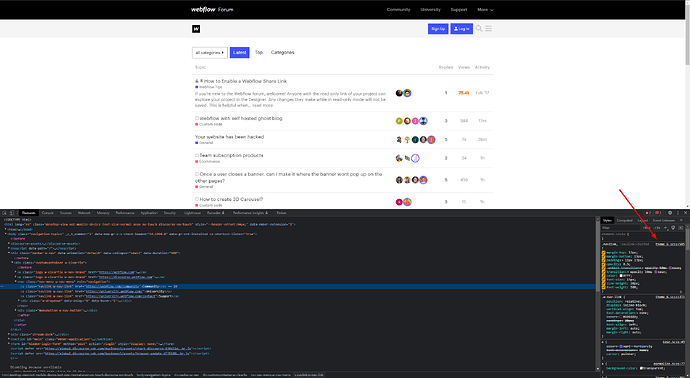
Task: Expand the section id main node
Action: (9, 339)
